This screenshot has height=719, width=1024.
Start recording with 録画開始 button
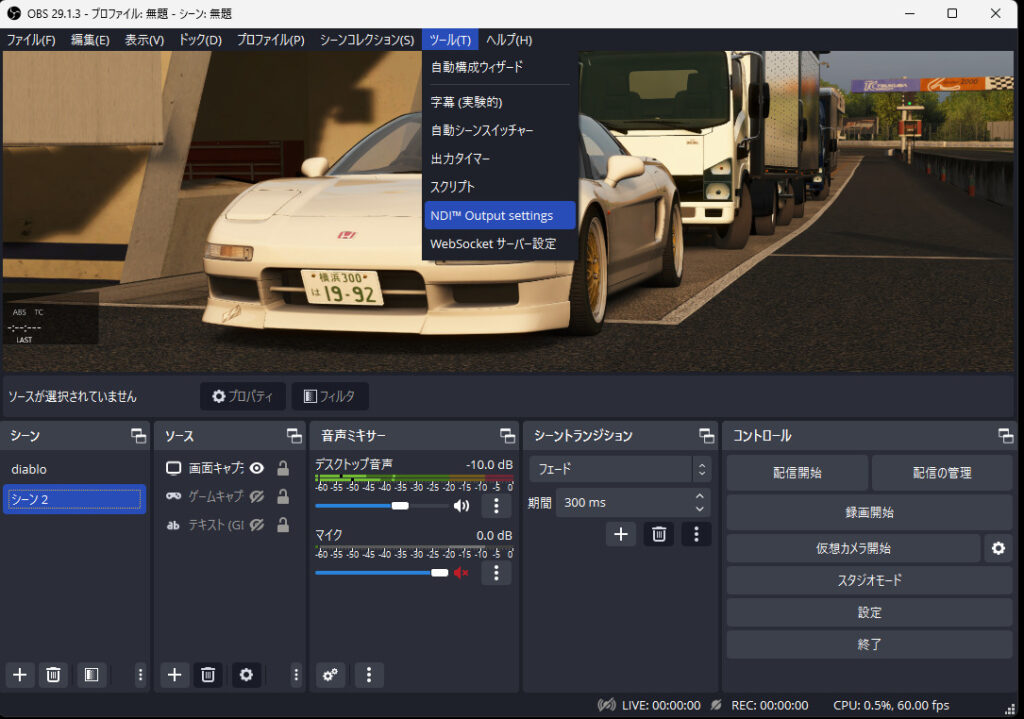869,512
